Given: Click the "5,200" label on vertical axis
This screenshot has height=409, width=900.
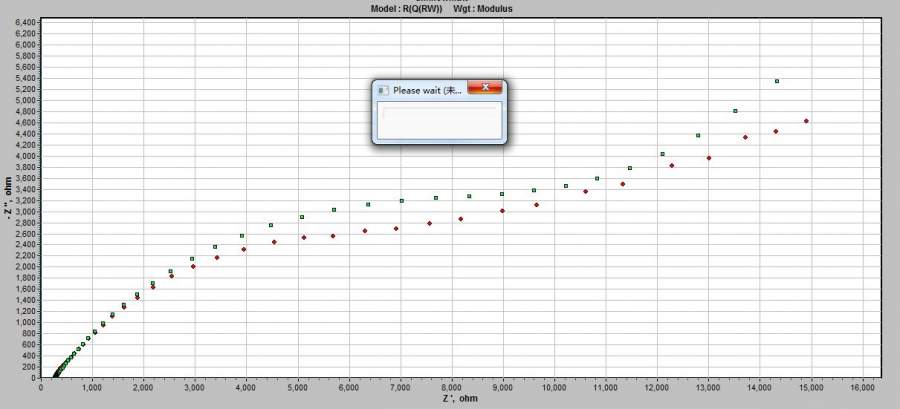Looking at the screenshot, I should (x=26, y=89).
